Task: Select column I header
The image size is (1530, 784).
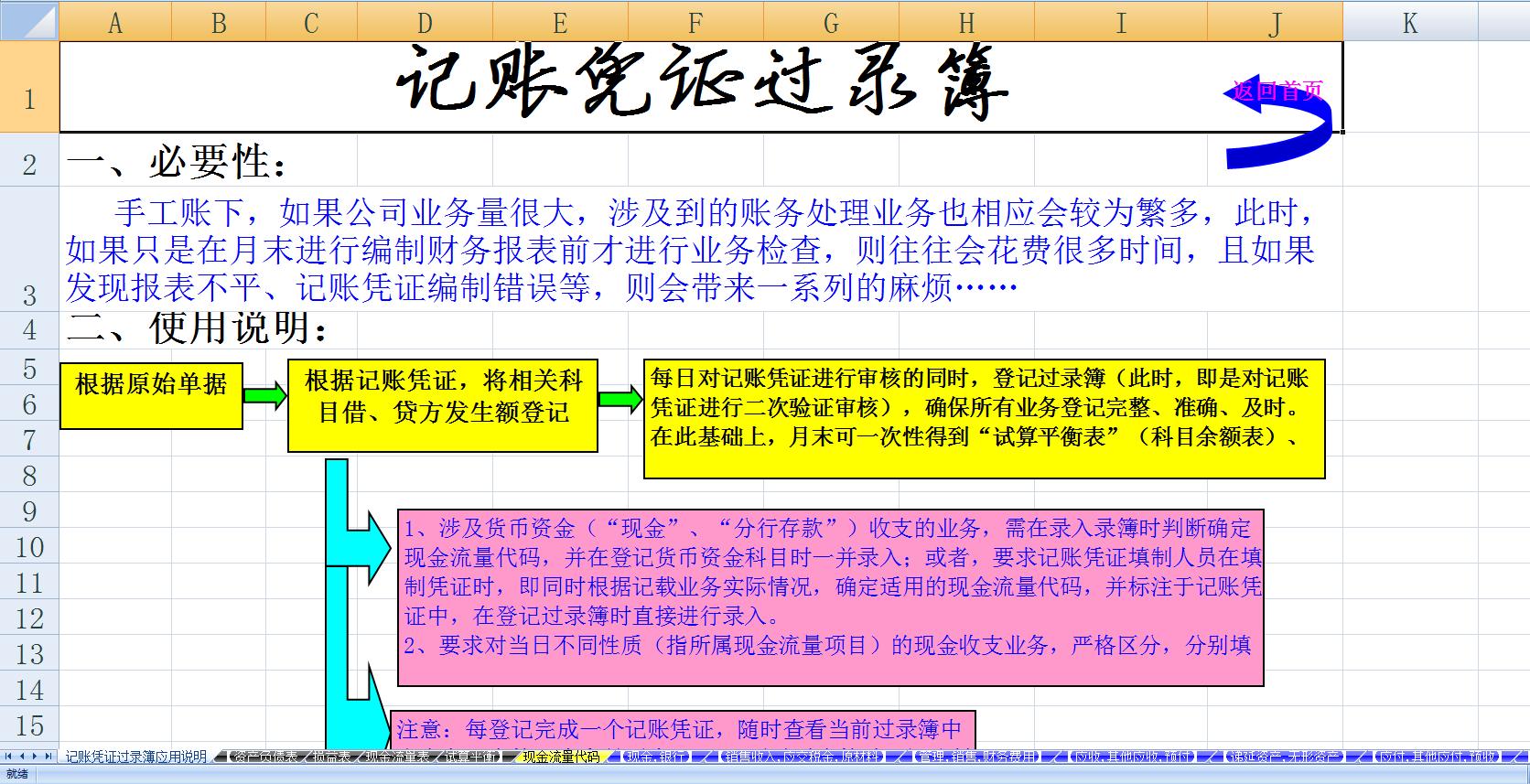Action: pos(1121,21)
